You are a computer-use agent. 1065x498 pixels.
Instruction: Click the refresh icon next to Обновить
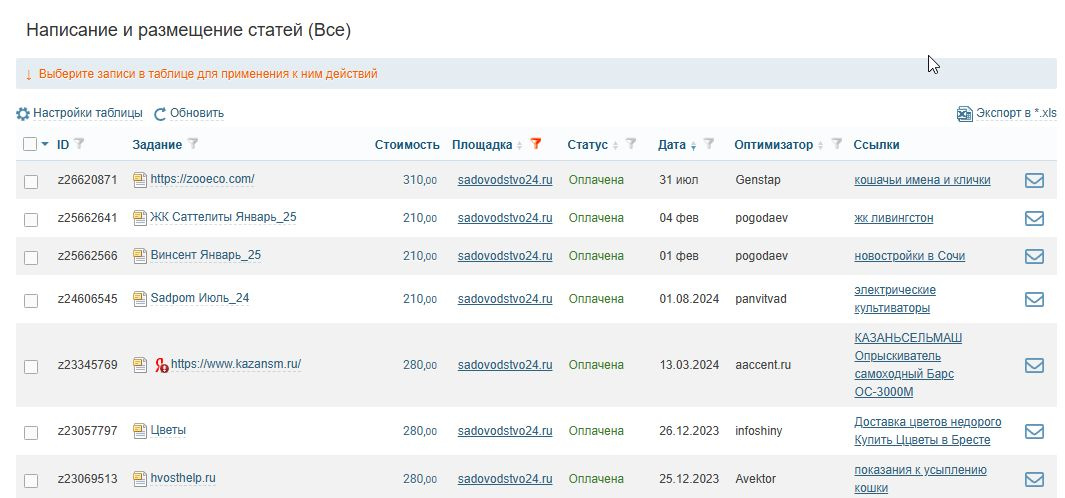[x=160, y=114]
